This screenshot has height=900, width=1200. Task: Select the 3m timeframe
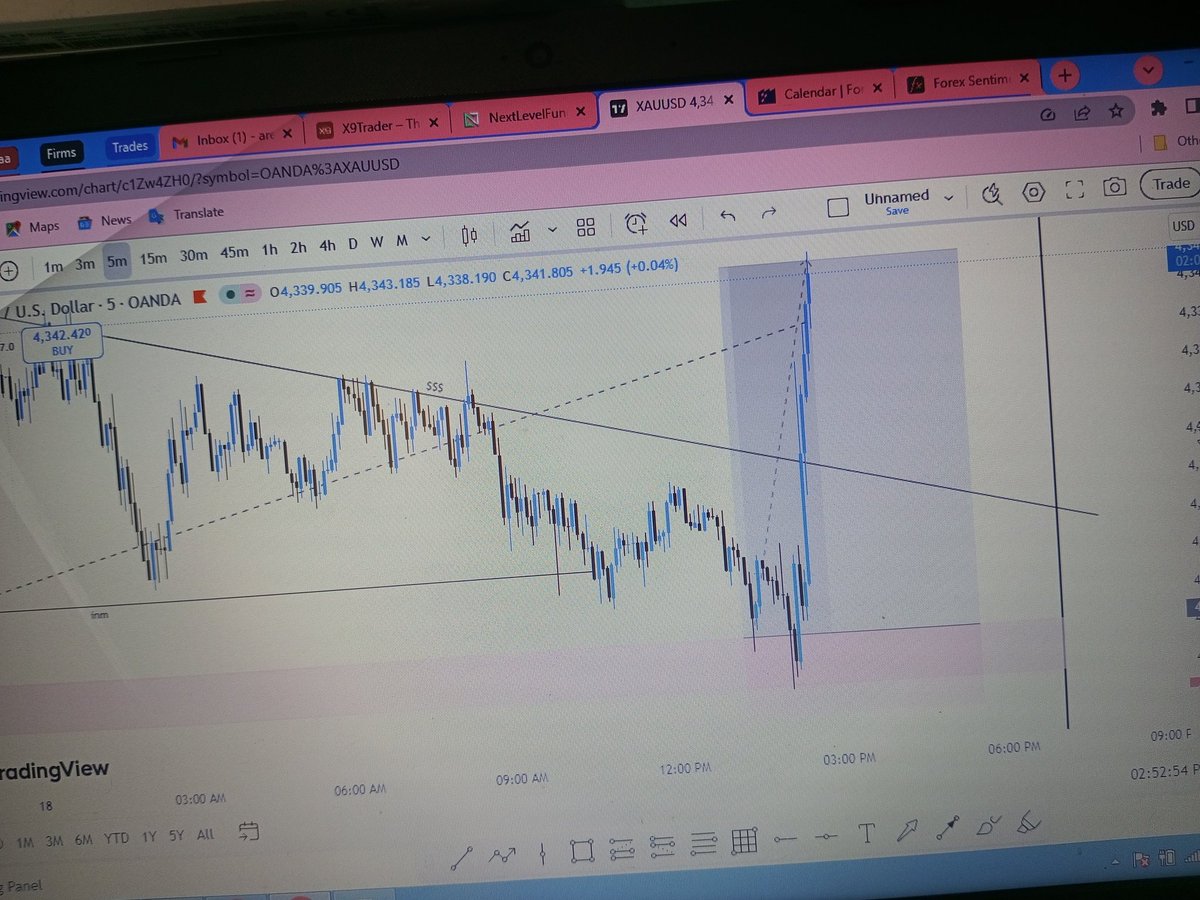click(x=85, y=265)
